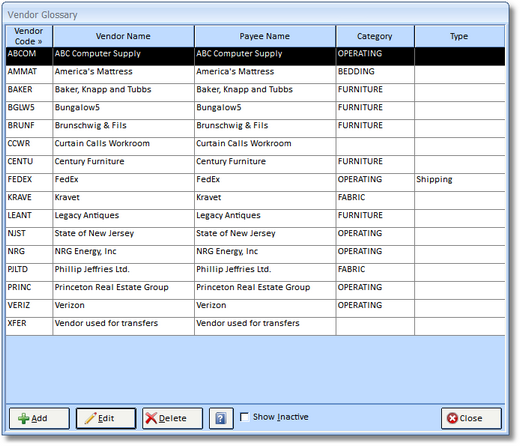Viewport: 520px width, 446px height.
Task: Enable the Show Inactive checkbox
Action: point(244,417)
